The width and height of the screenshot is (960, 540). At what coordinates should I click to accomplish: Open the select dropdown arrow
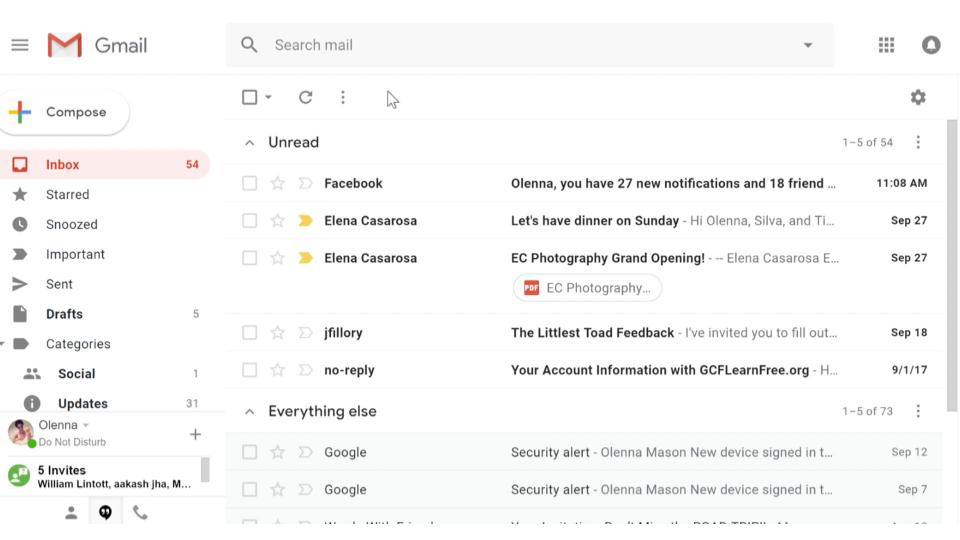(x=268, y=97)
